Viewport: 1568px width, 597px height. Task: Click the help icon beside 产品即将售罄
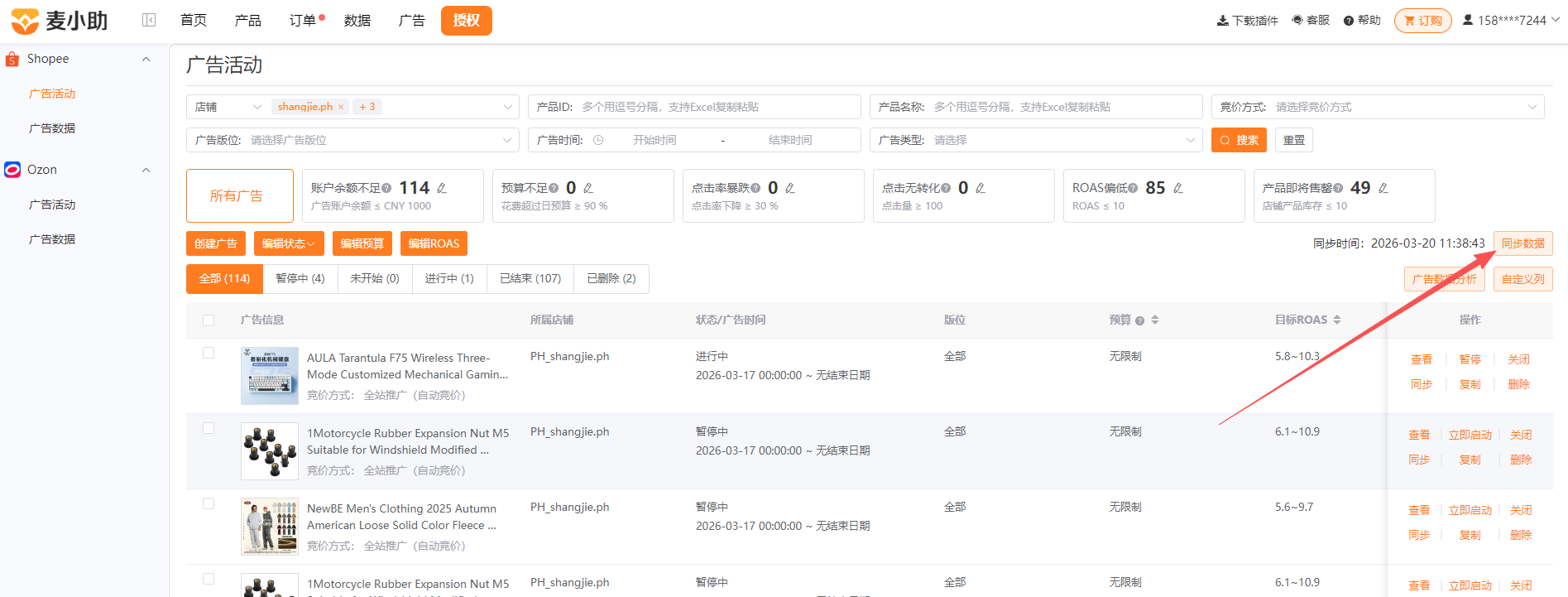click(x=1338, y=189)
